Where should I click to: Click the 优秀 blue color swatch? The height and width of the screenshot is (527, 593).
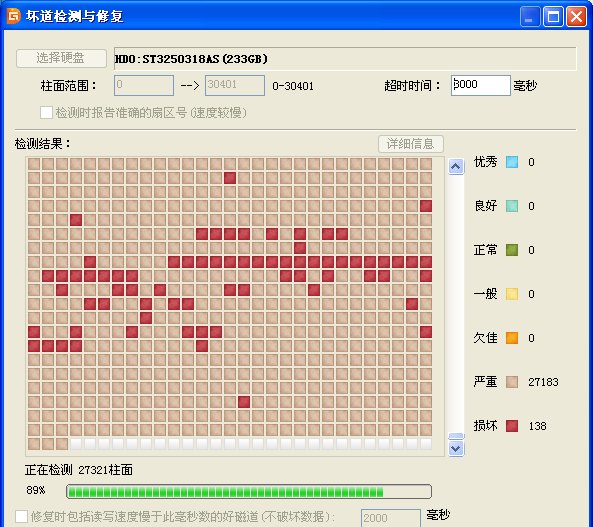(x=512, y=162)
